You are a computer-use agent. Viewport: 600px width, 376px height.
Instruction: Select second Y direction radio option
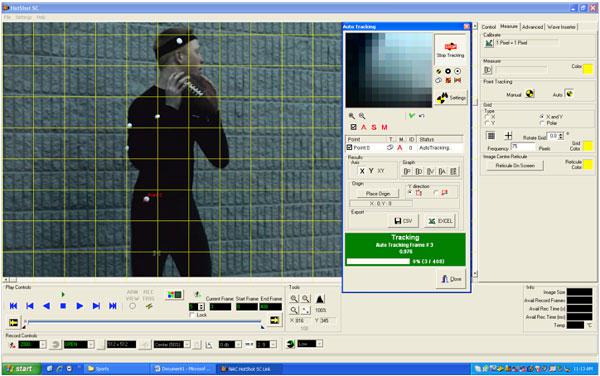point(436,192)
